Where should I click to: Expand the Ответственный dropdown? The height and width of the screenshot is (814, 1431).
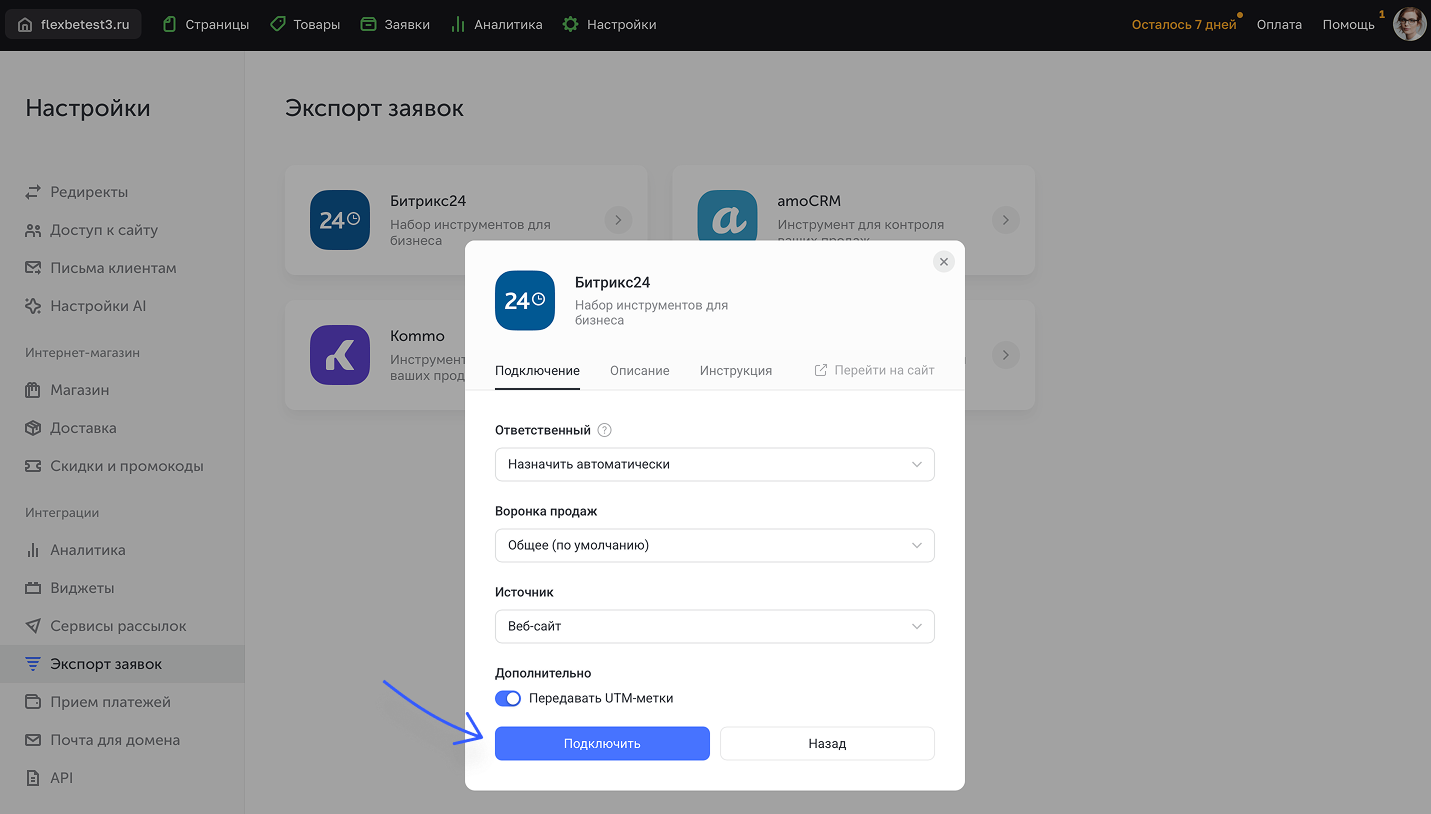(x=714, y=464)
